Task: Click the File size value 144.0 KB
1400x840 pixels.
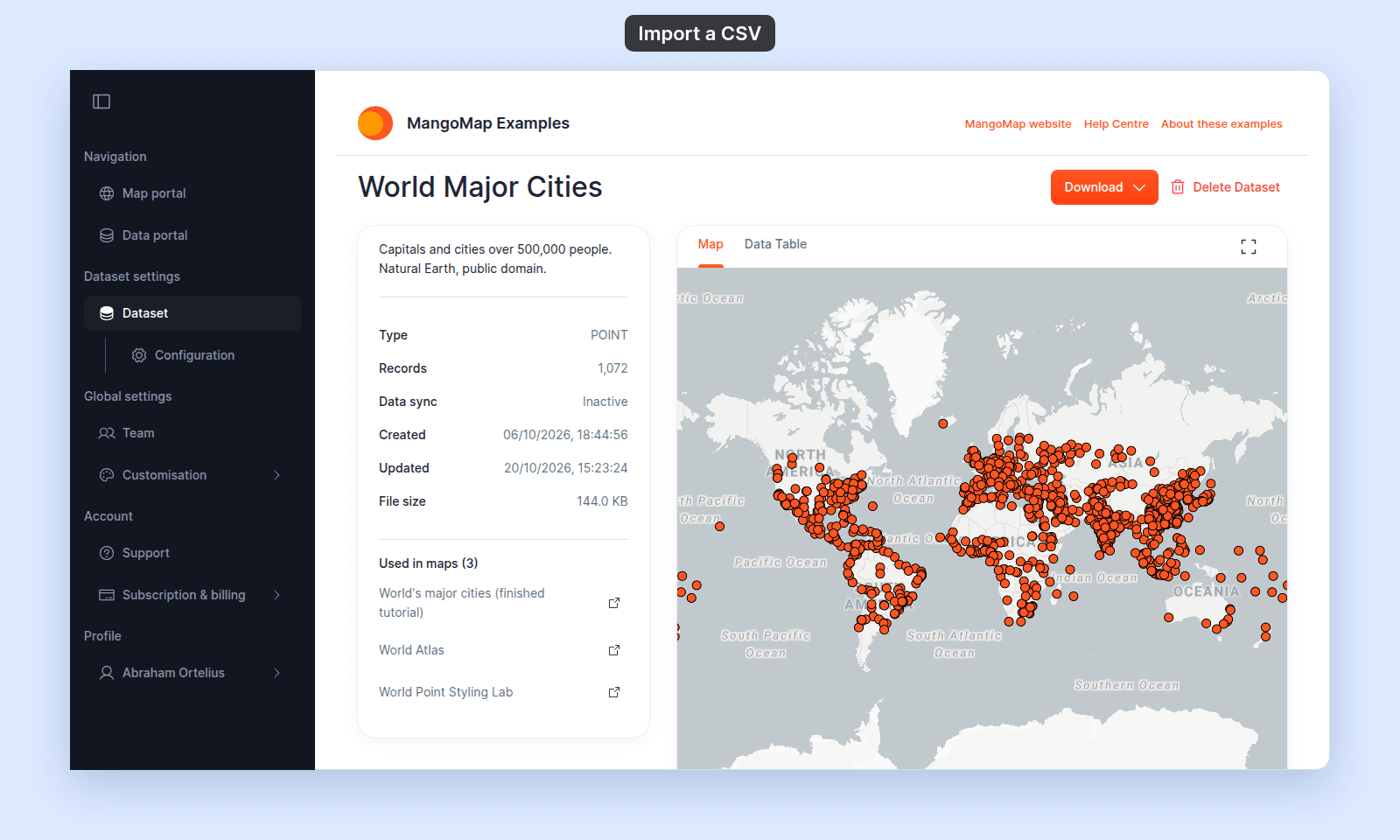Action: (602, 501)
